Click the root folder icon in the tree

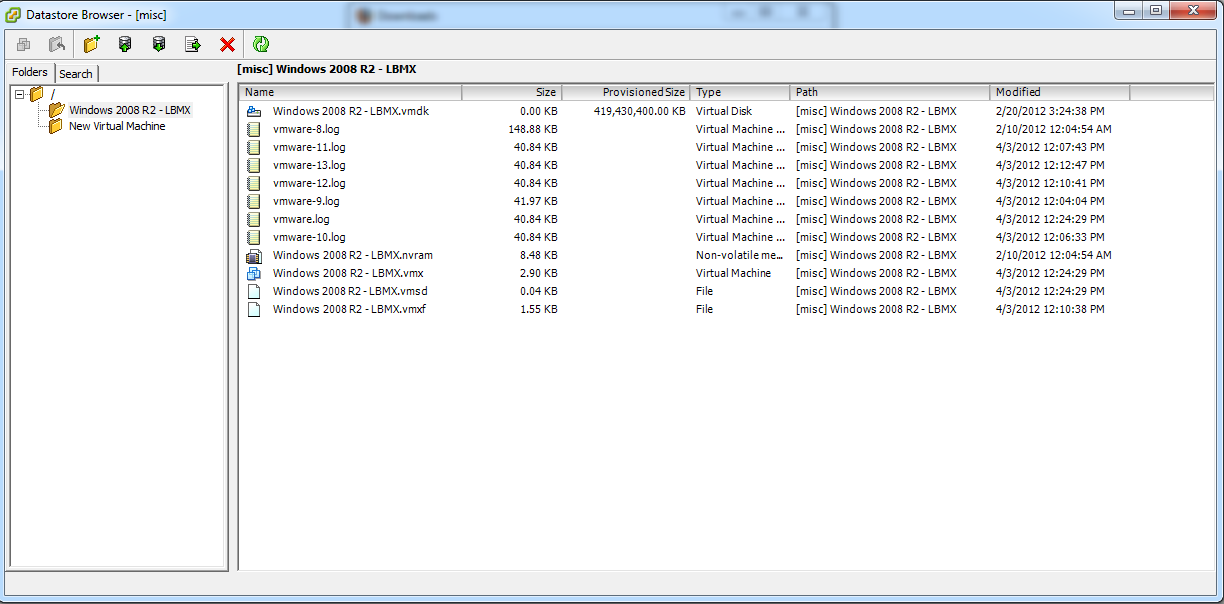[x=37, y=93]
